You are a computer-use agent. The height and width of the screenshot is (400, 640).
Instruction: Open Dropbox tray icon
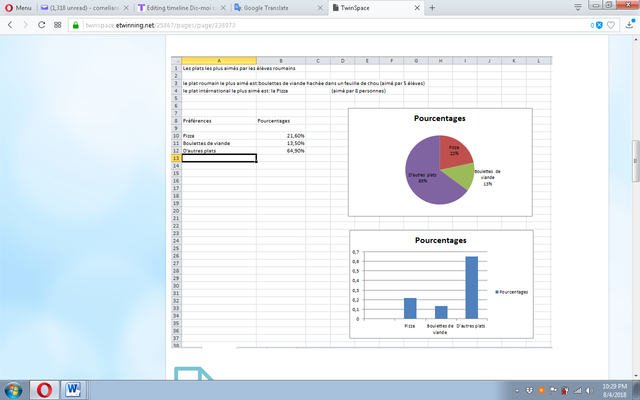click(x=529, y=391)
